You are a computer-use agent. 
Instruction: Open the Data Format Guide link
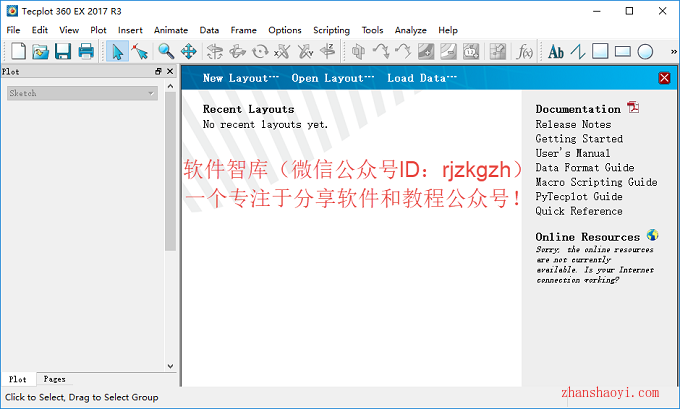point(585,167)
